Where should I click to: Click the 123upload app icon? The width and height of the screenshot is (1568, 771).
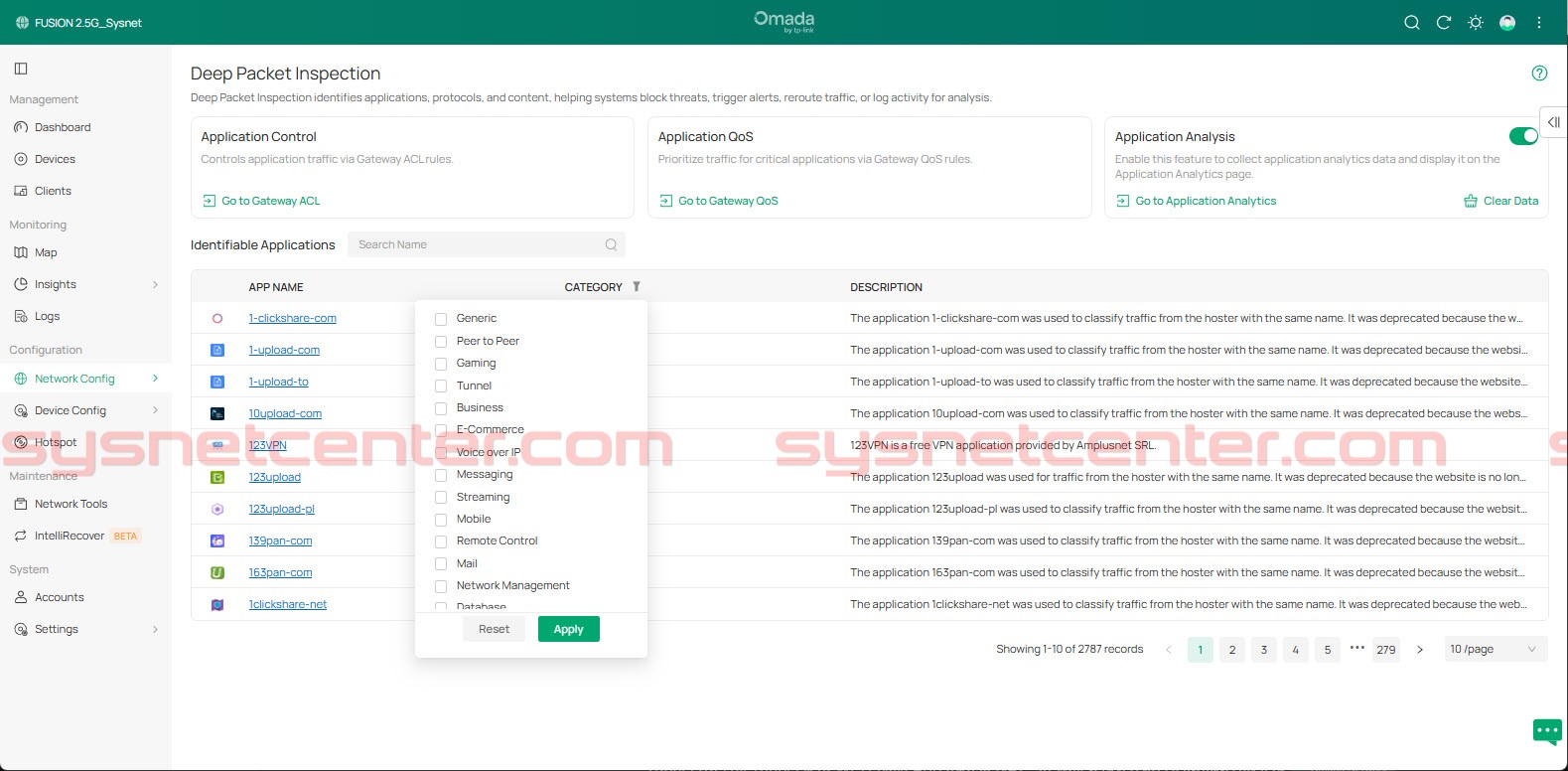(x=217, y=477)
